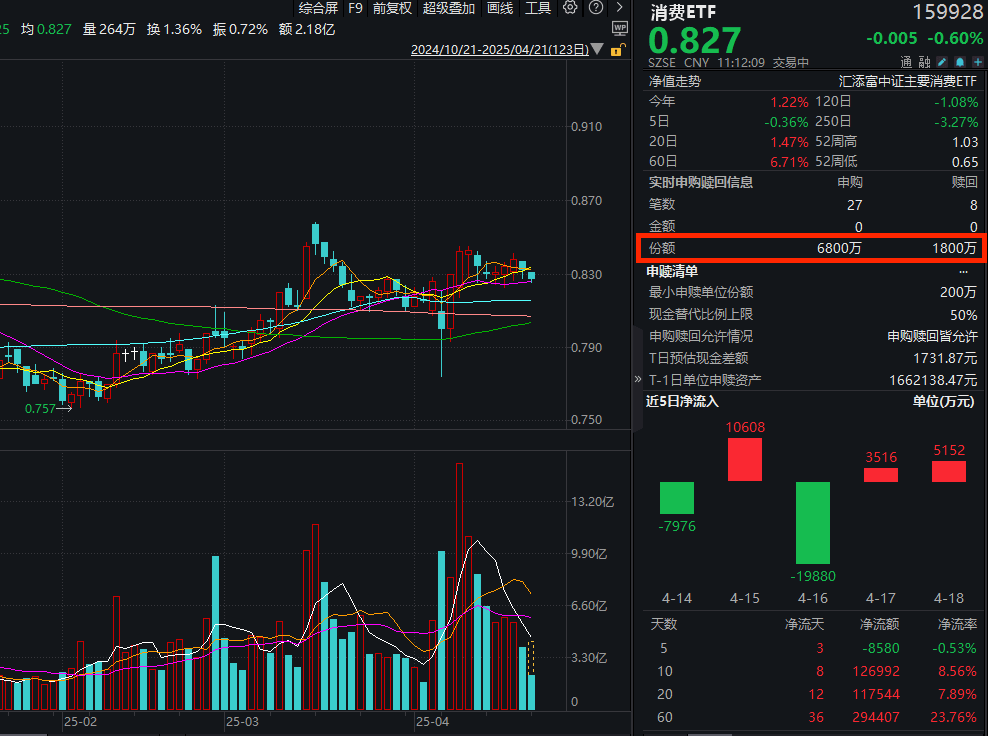Open the > chevron at the toolbar end
The width and height of the screenshot is (988, 736).
(618, 9)
